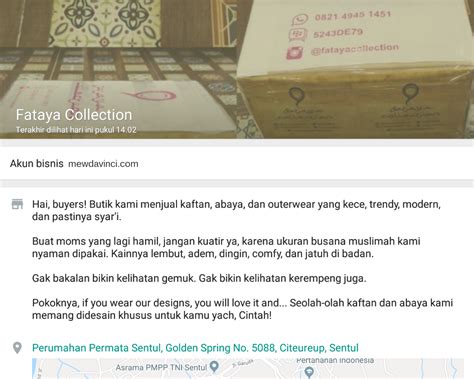Click the paragraph about moms yang lagi hamil
The image size is (474, 379).
tap(226, 247)
